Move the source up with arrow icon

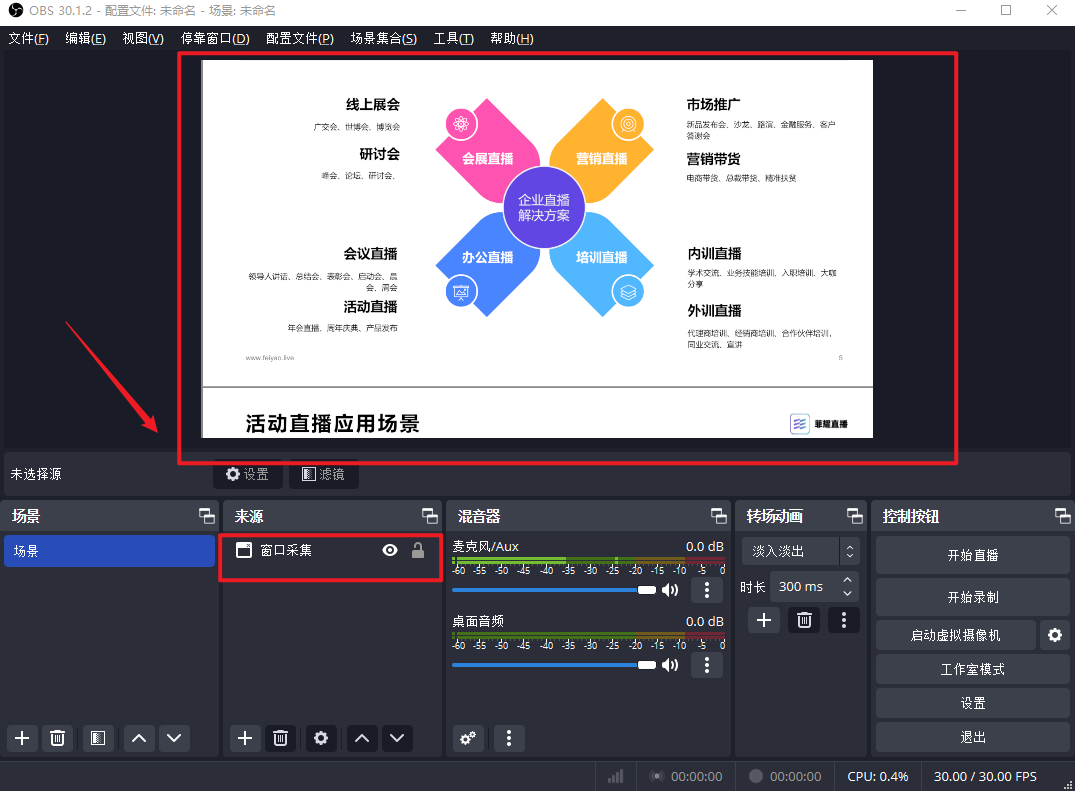(x=361, y=738)
